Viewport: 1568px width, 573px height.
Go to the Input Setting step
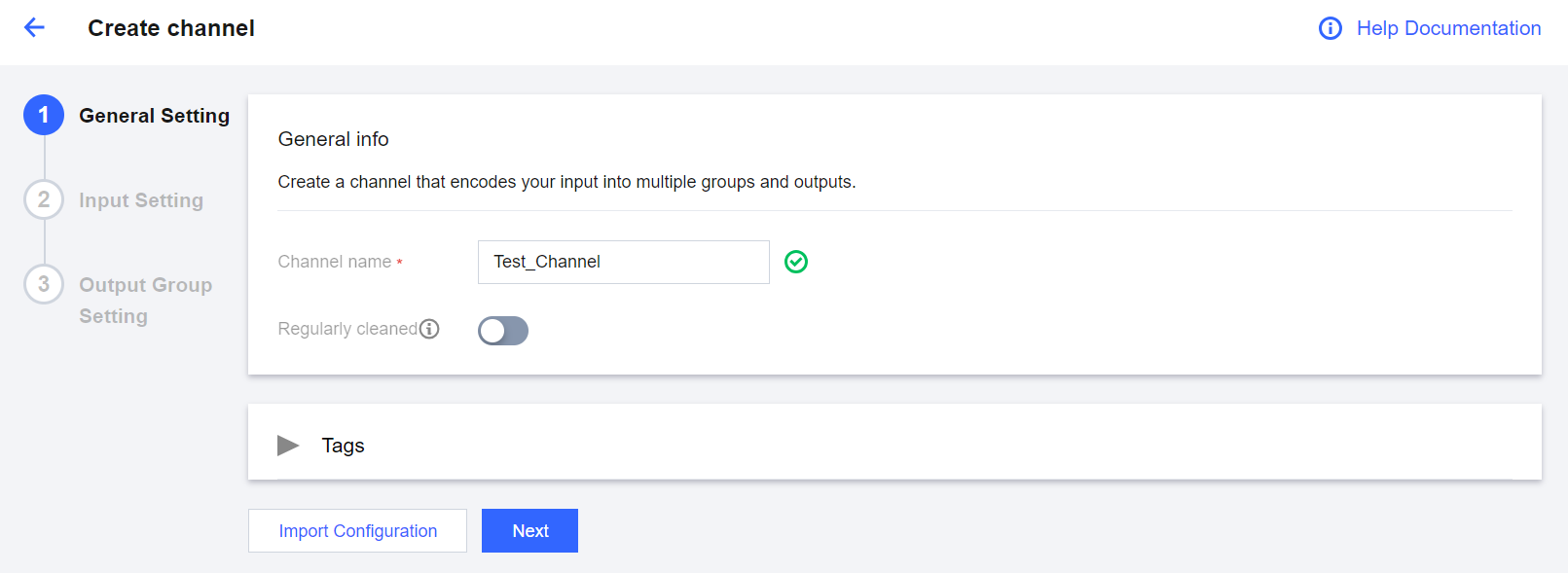[141, 200]
